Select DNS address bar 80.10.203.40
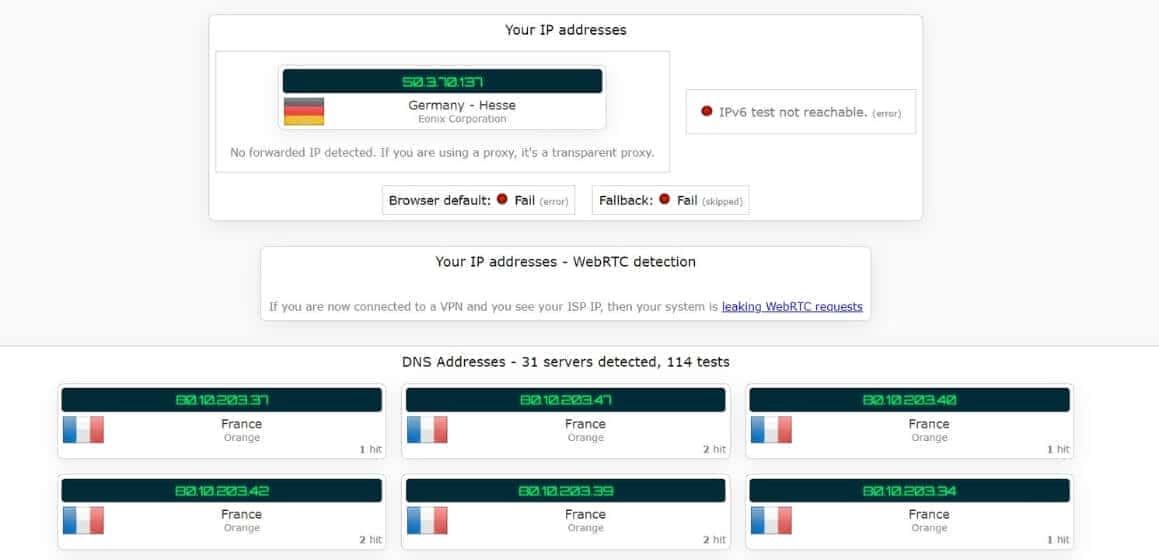This screenshot has height=560, width=1159. click(909, 400)
